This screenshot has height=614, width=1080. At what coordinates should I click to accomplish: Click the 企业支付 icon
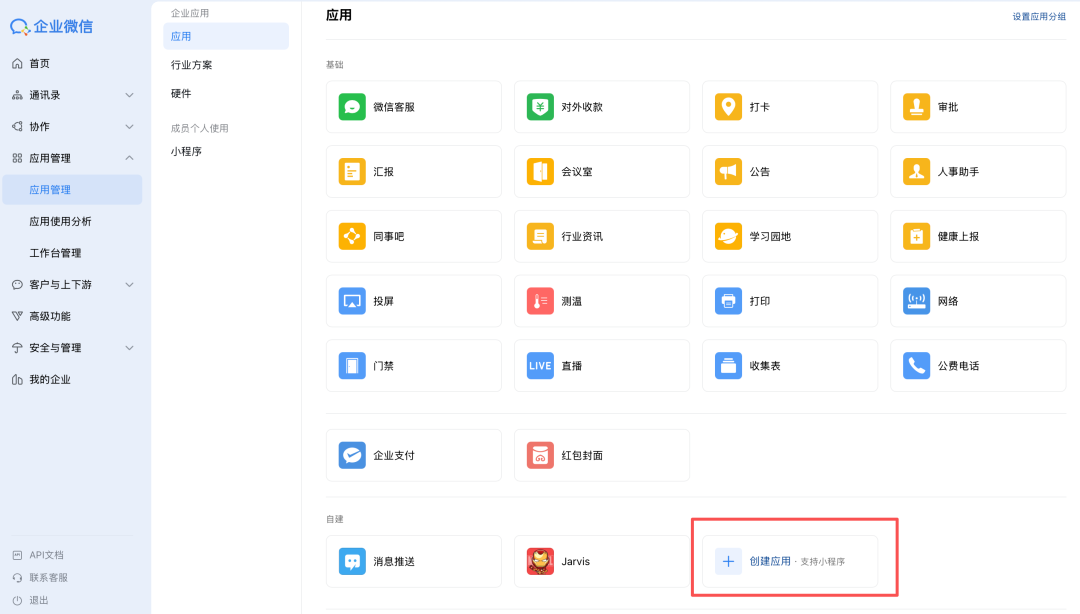pyautogui.click(x=352, y=456)
